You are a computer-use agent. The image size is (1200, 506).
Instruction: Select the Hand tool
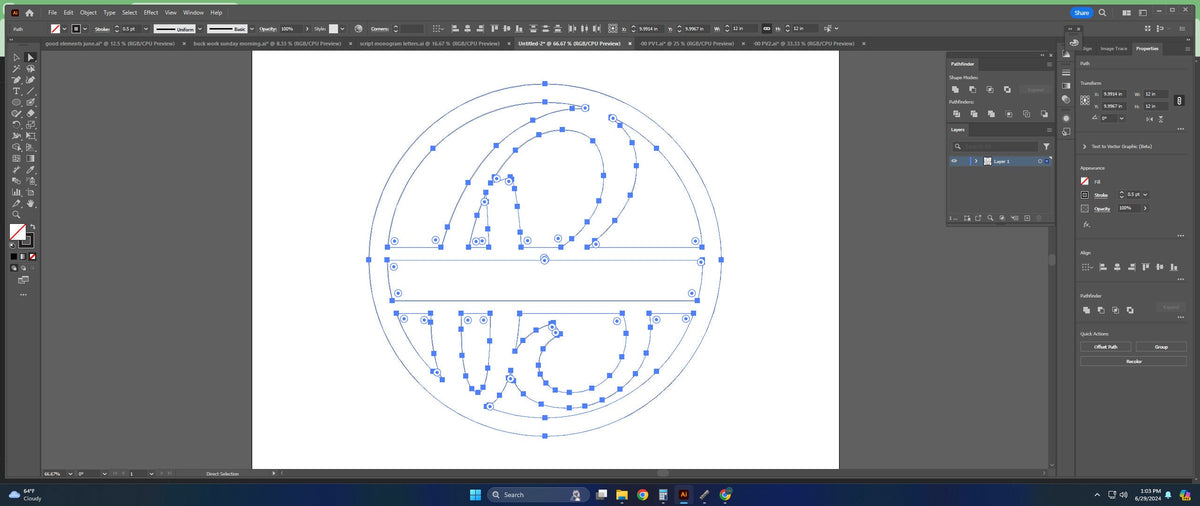pyautogui.click(x=32, y=203)
